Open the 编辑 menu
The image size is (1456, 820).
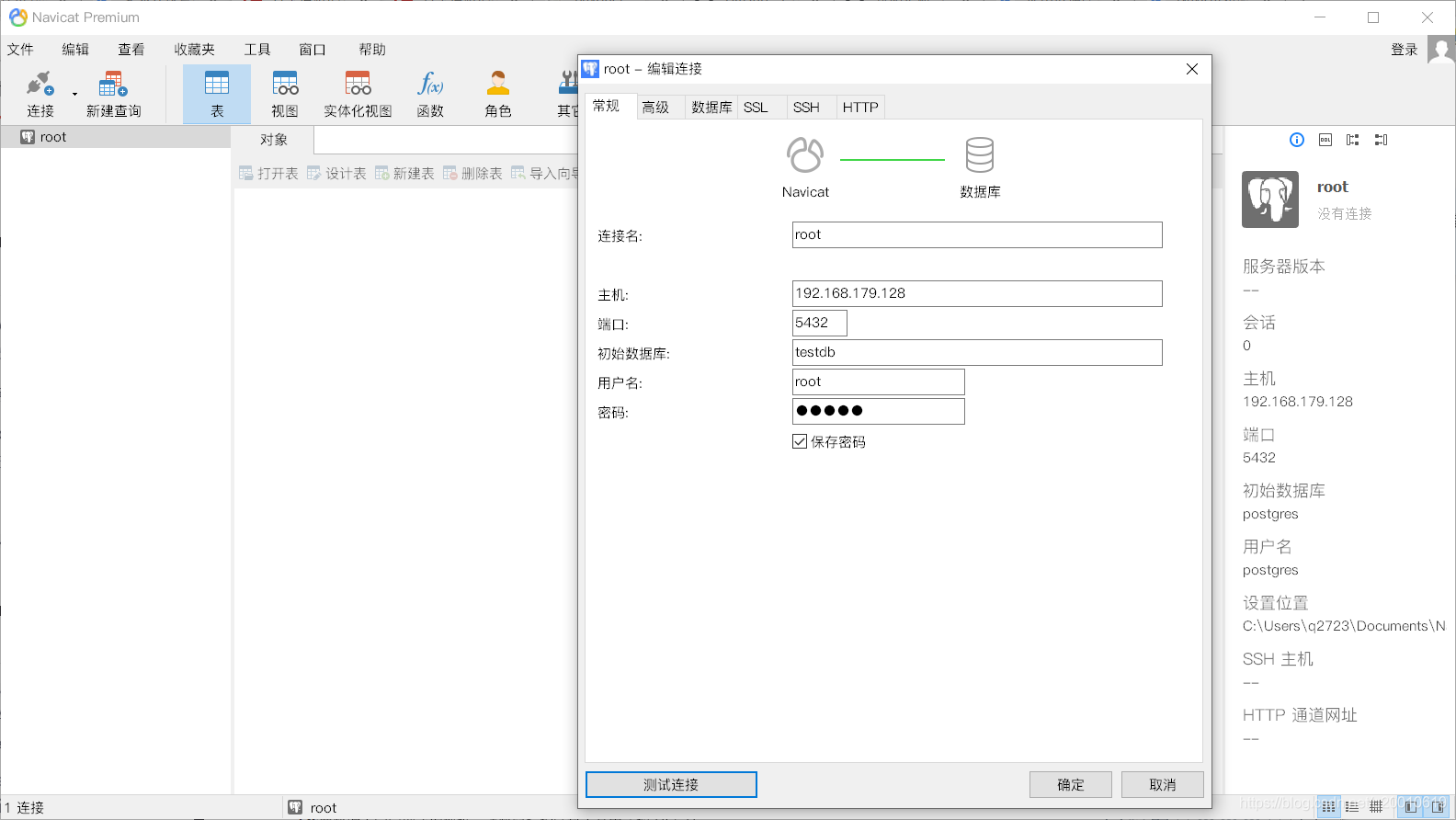pyautogui.click(x=75, y=50)
